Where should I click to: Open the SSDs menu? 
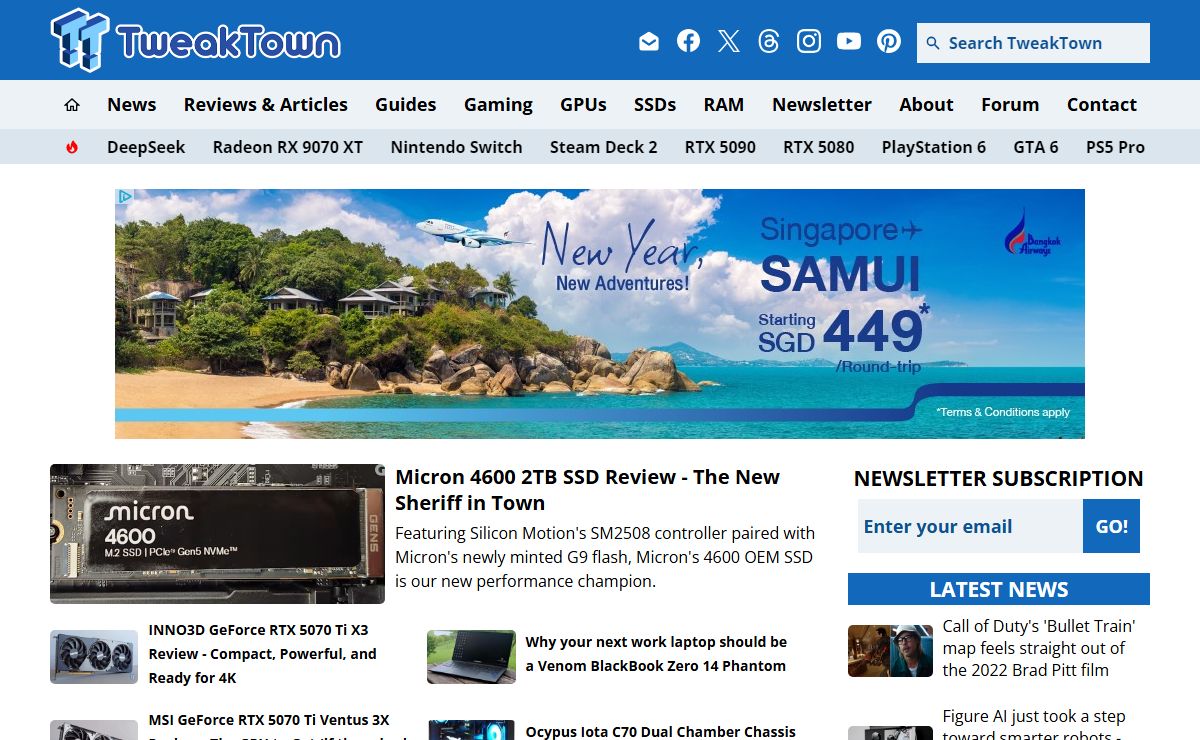pos(655,104)
